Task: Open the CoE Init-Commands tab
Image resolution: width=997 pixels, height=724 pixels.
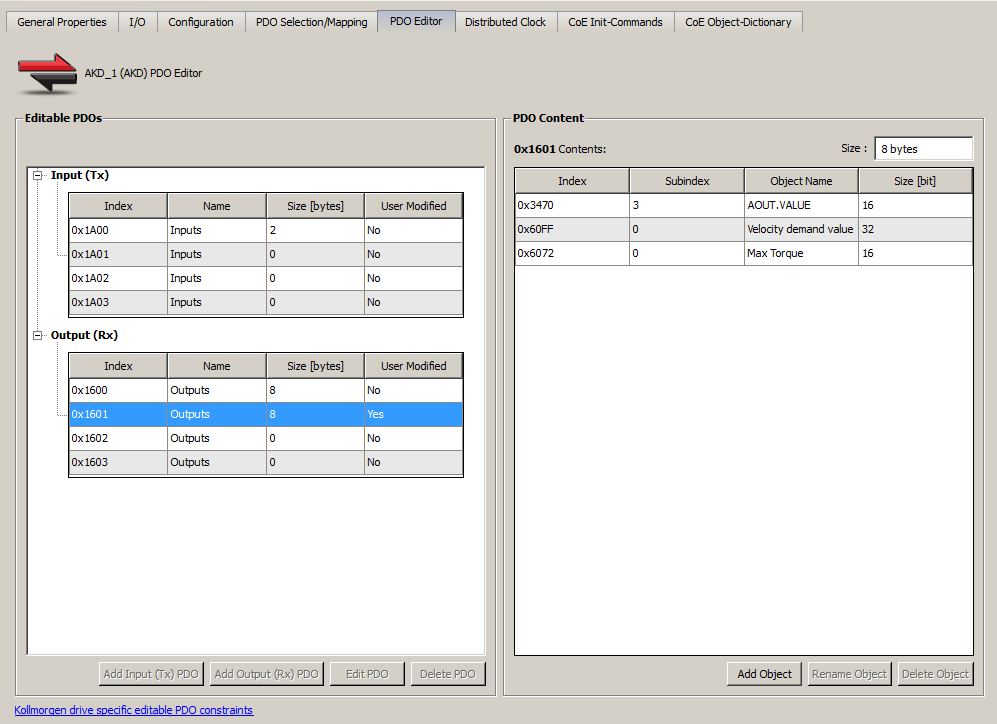Action: coord(615,22)
